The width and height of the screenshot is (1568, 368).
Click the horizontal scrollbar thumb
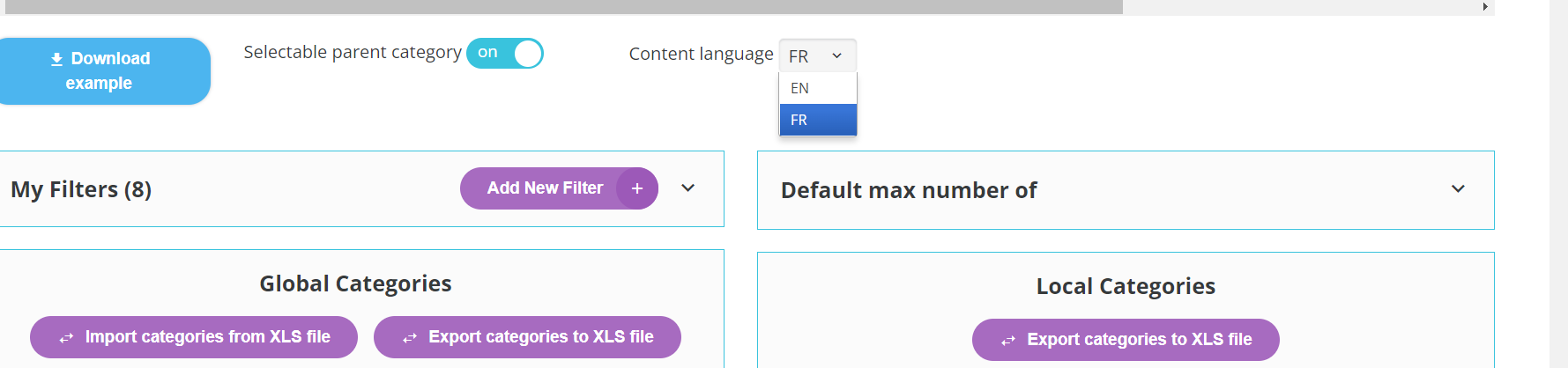pos(564,7)
